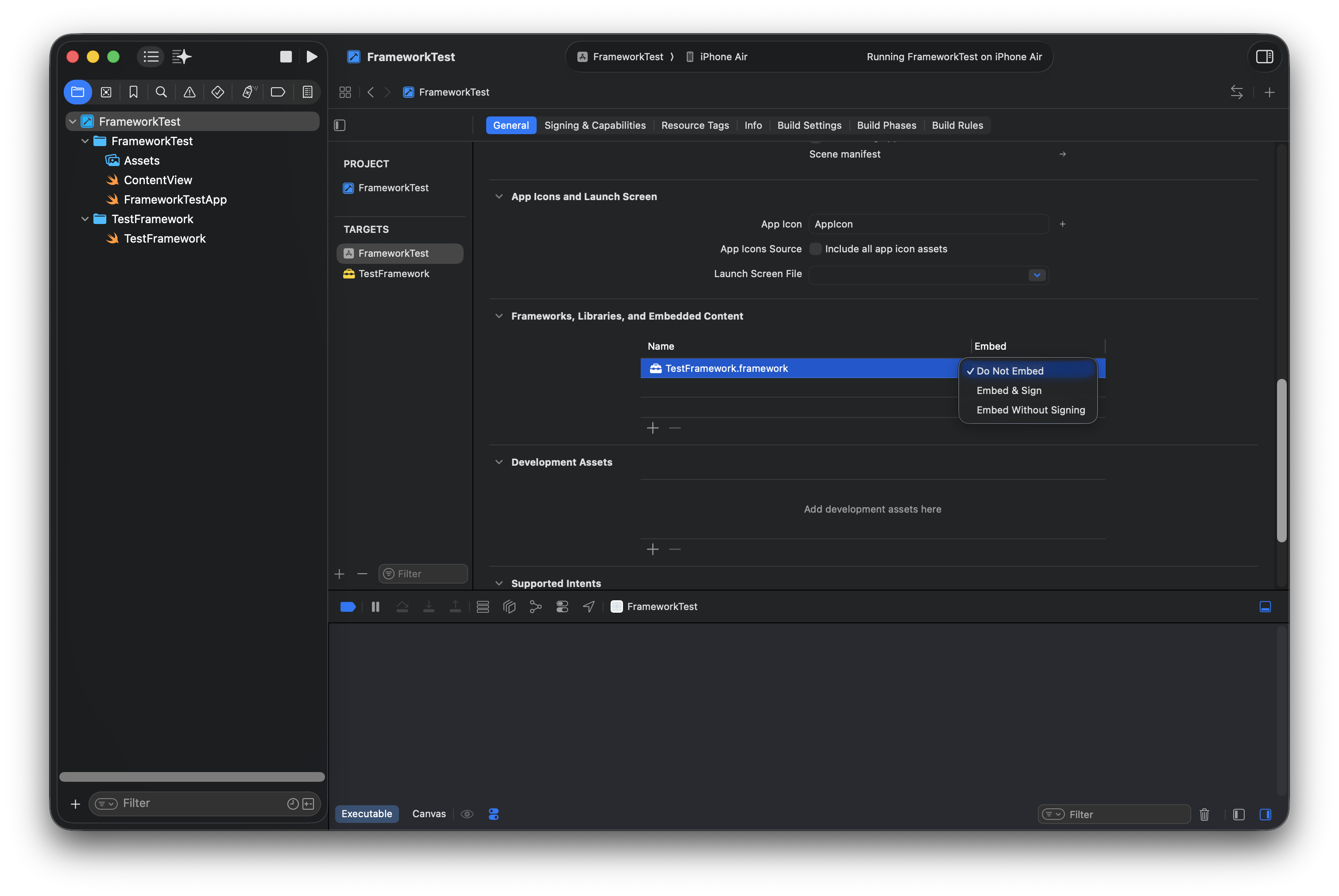Enable Include all app icon assets
Image resolution: width=1339 pixels, height=896 pixels.
(x=816, y=249)
